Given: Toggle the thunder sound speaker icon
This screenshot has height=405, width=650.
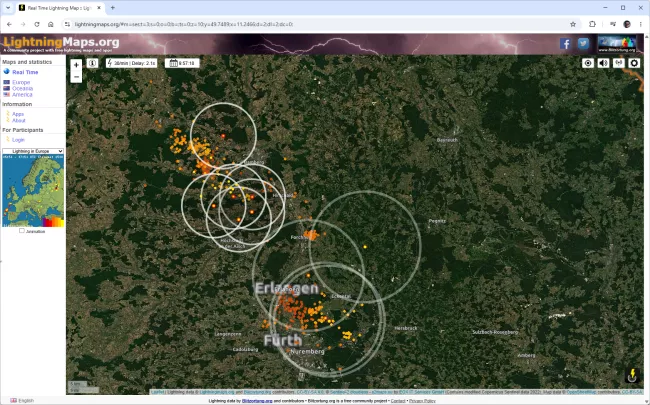Looking at the screenshot, I should [603, 63].
